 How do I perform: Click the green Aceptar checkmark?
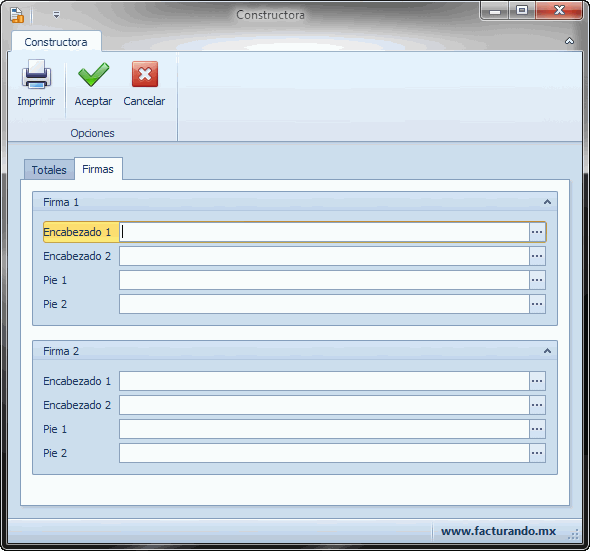tap(93, 75)
